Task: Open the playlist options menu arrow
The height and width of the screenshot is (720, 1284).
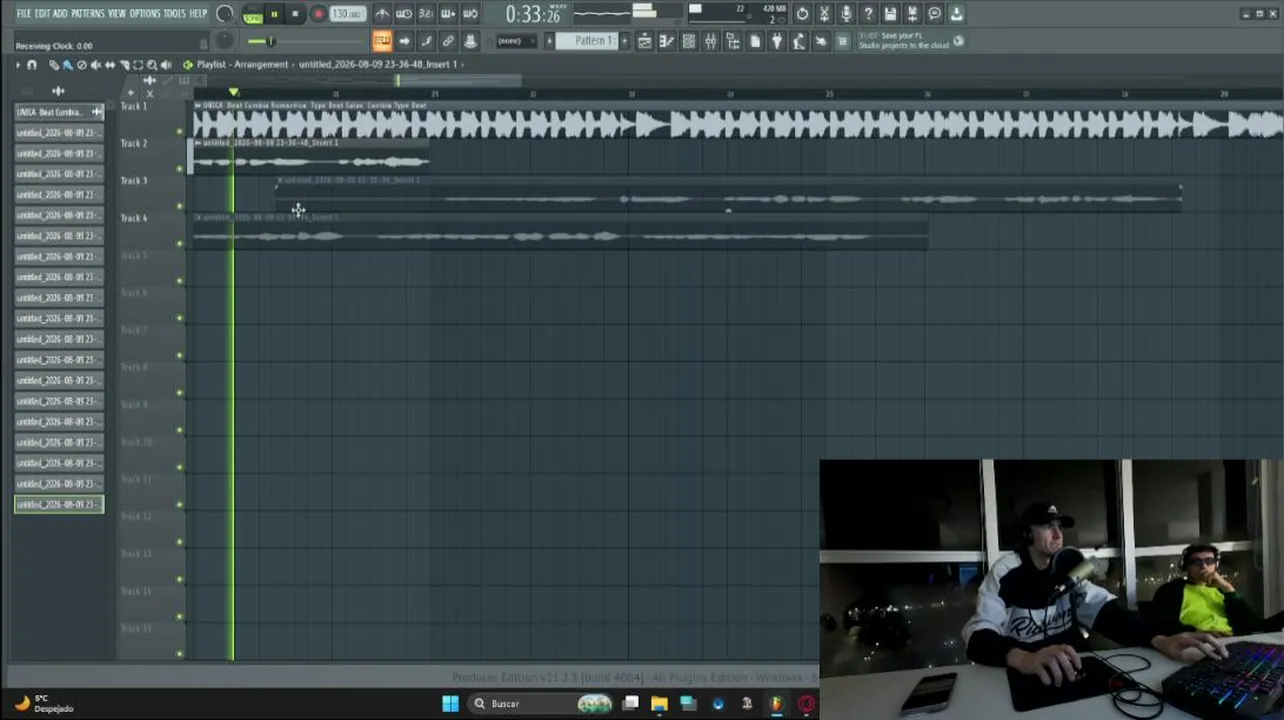Action: [x=17, y=65]
